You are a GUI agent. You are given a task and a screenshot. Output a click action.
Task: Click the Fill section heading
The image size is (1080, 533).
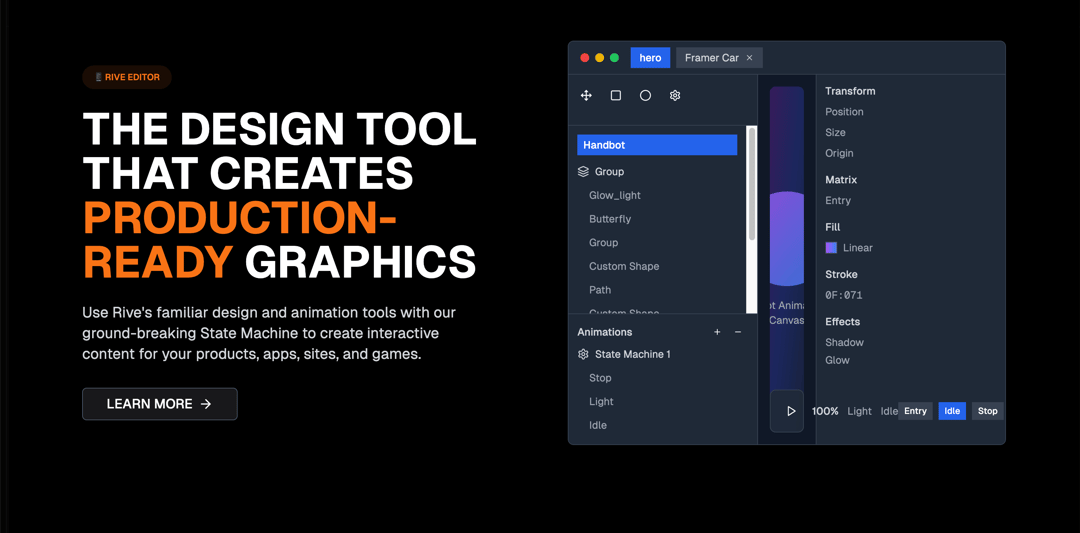[833, 227]
